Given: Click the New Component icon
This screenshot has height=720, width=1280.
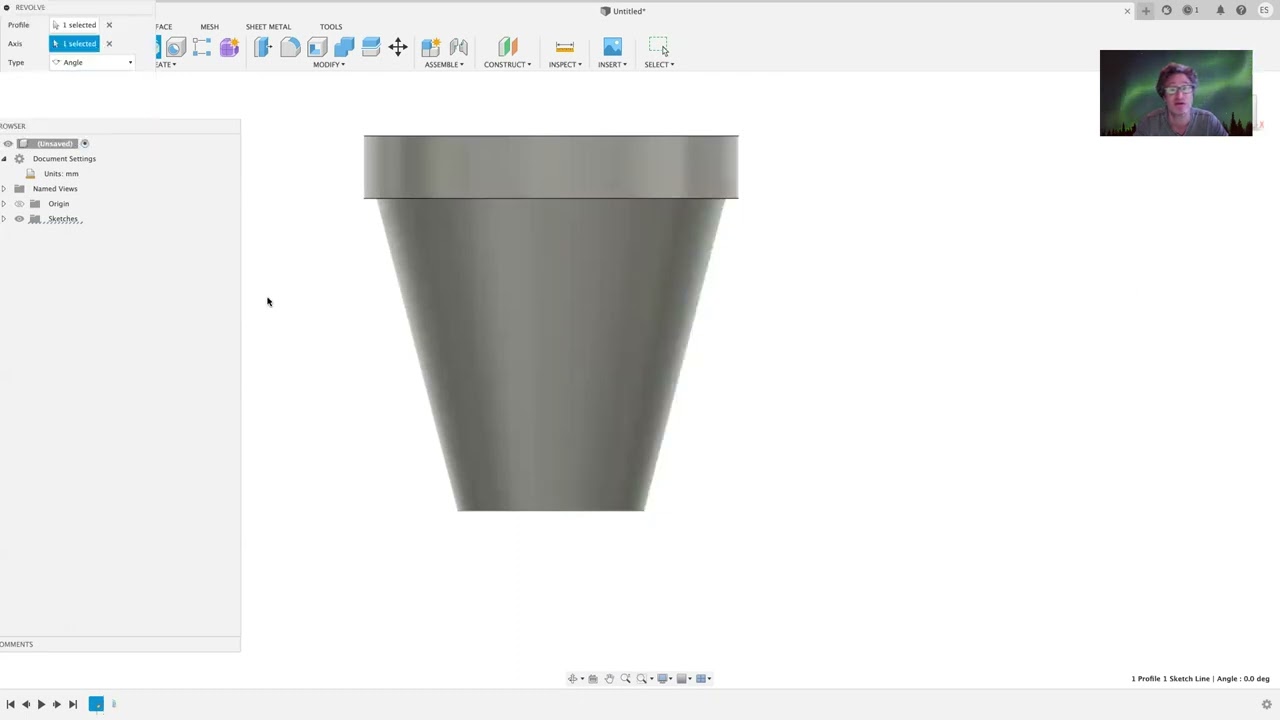Looking at the screenshot, I should tap(431, 47).
